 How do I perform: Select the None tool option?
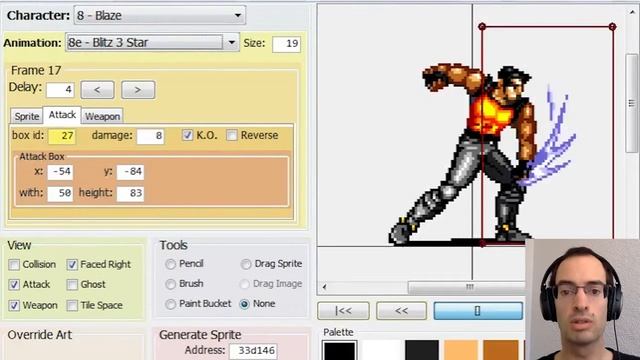244,304
